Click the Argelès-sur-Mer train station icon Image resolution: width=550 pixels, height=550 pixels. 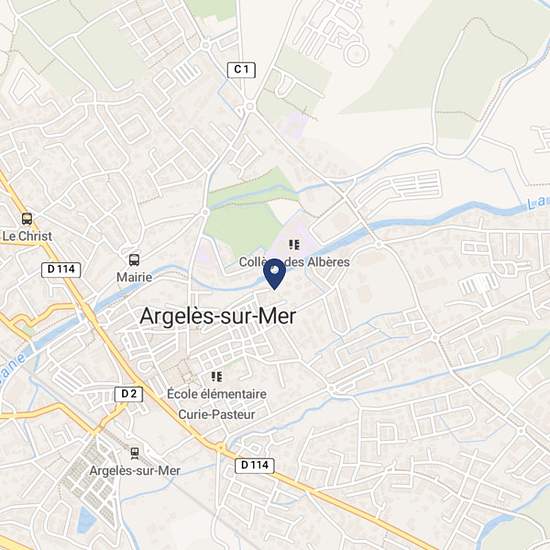click(x=135, y=453)
